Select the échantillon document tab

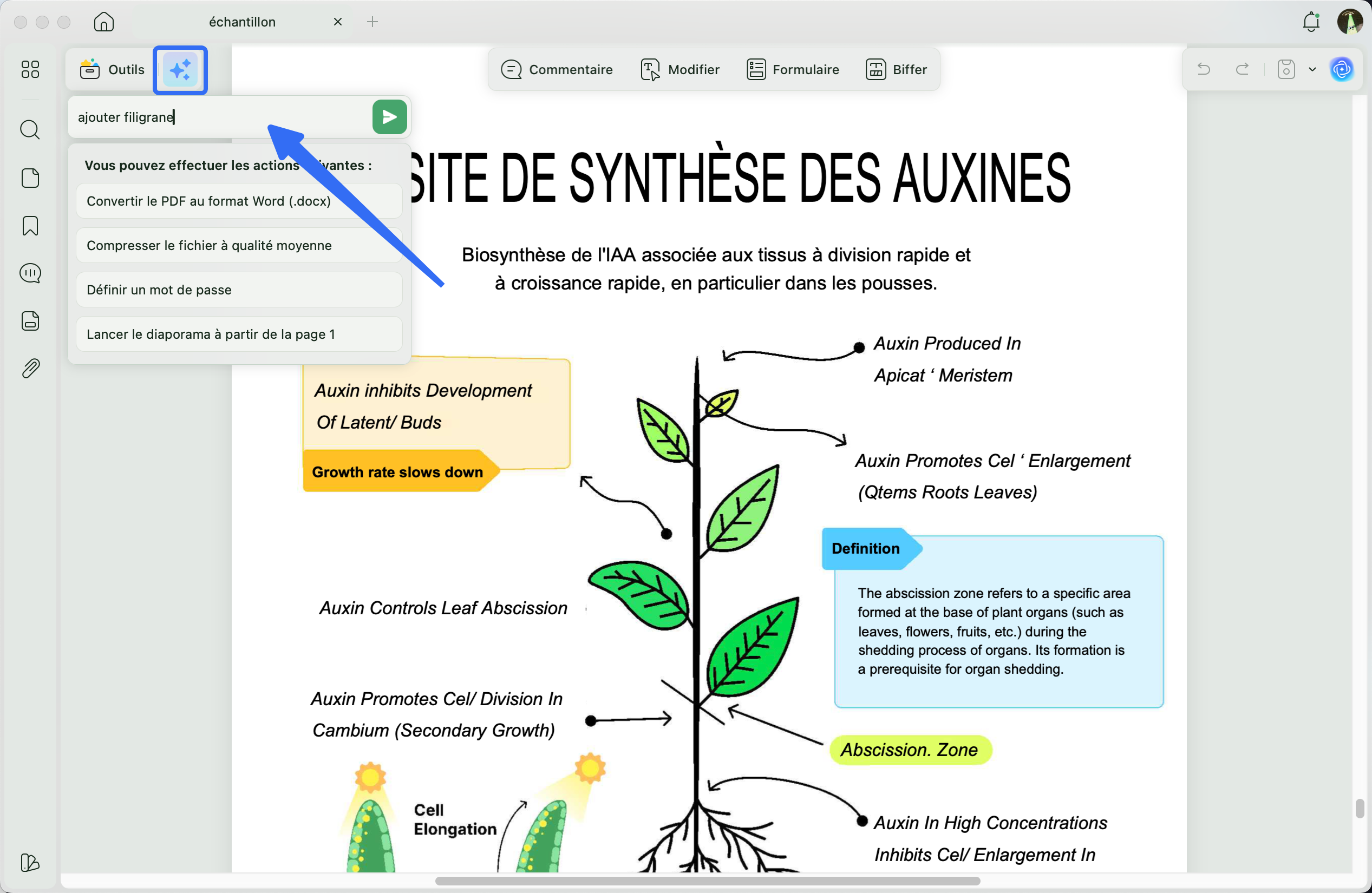pos(242,22)
